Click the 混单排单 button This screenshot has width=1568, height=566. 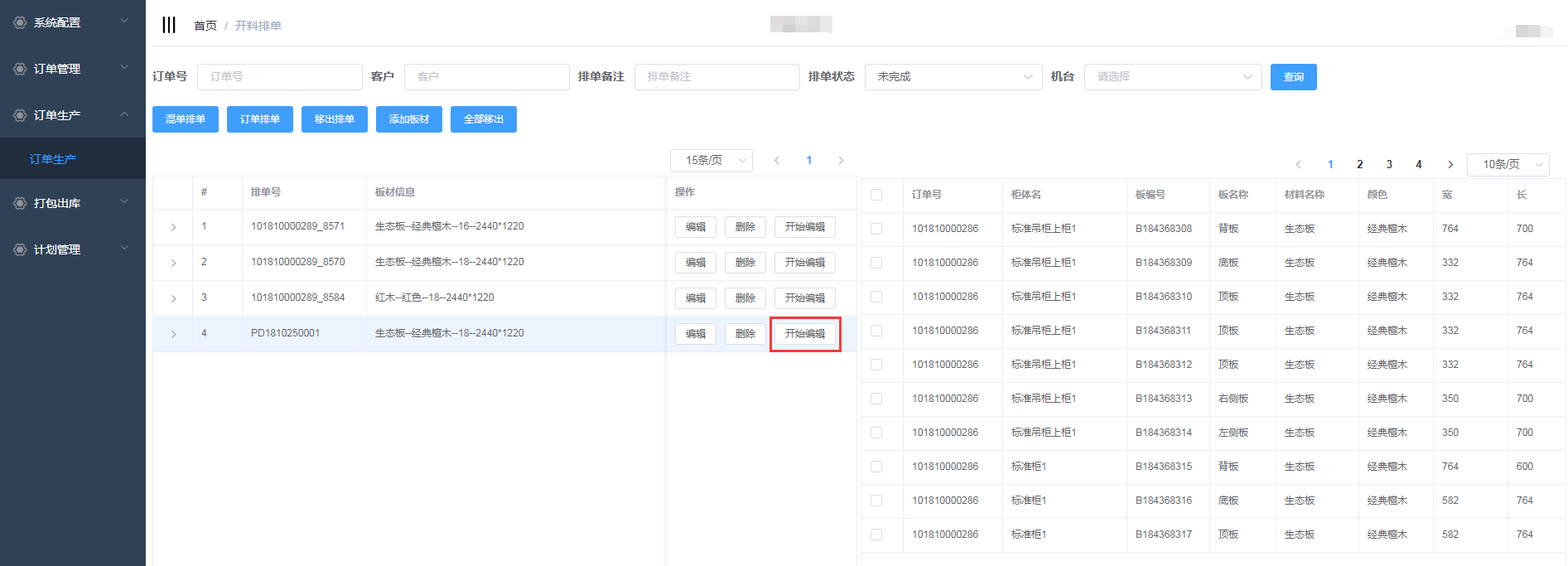(186, 119)
